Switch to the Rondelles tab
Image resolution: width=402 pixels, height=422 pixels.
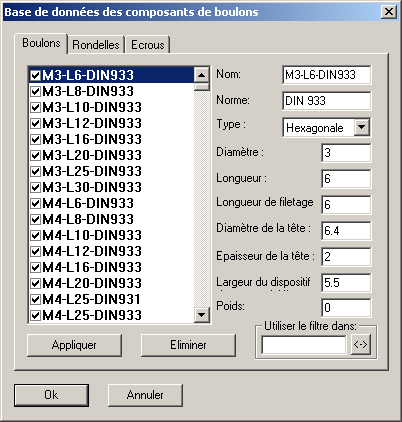click(x=96, y=44)
